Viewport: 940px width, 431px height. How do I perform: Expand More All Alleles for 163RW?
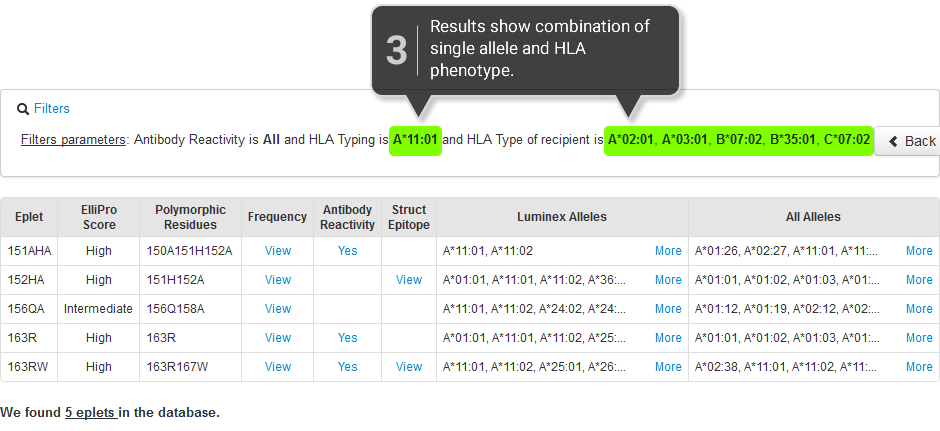pos(919,366)
